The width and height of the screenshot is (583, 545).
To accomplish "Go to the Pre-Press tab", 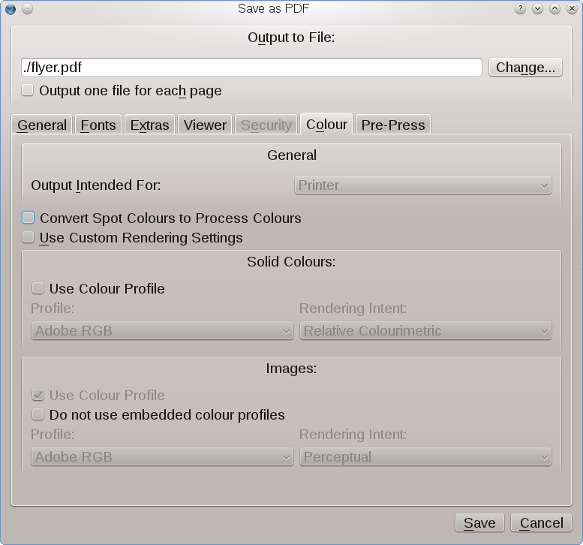I will pos(393,125).
